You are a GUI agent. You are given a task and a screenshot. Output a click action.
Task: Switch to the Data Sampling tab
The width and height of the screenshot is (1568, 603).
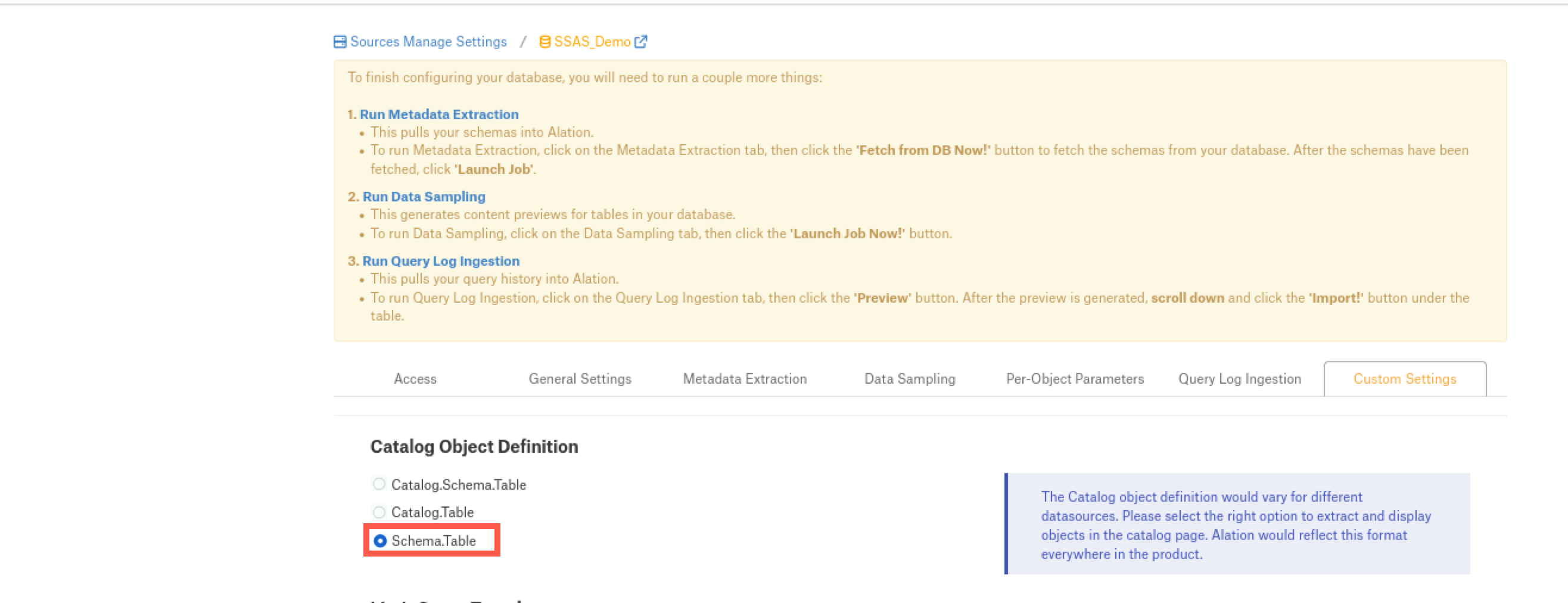910,379
